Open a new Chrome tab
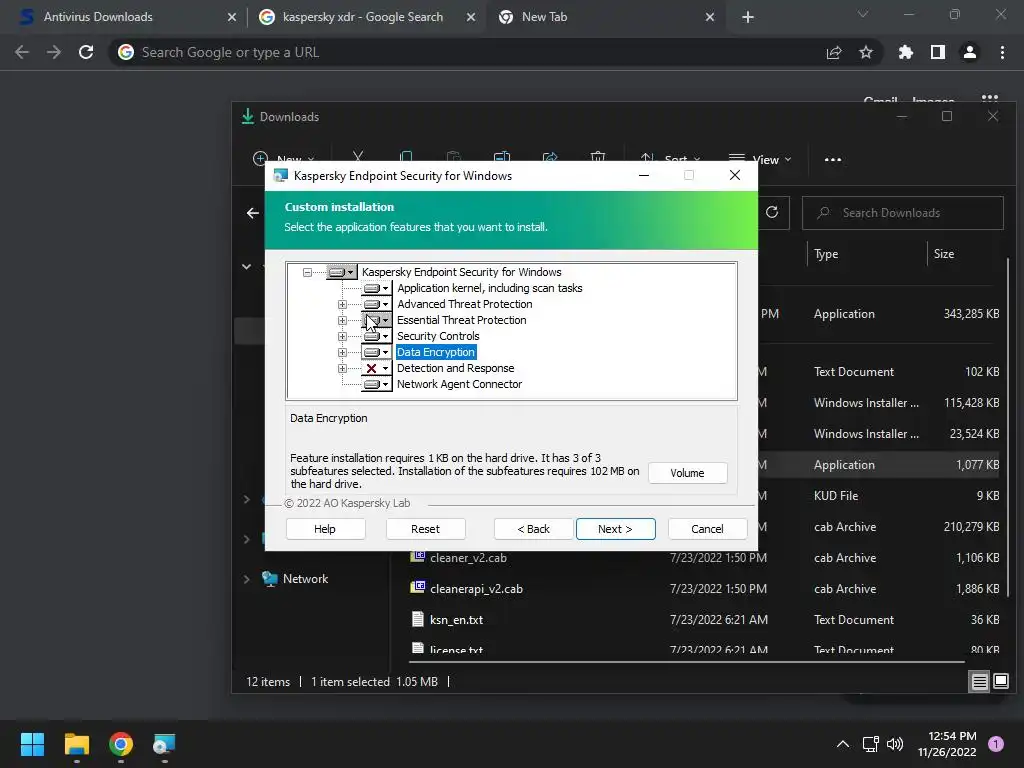This screenshot has height=768, width=1024. tap(748, 18)
